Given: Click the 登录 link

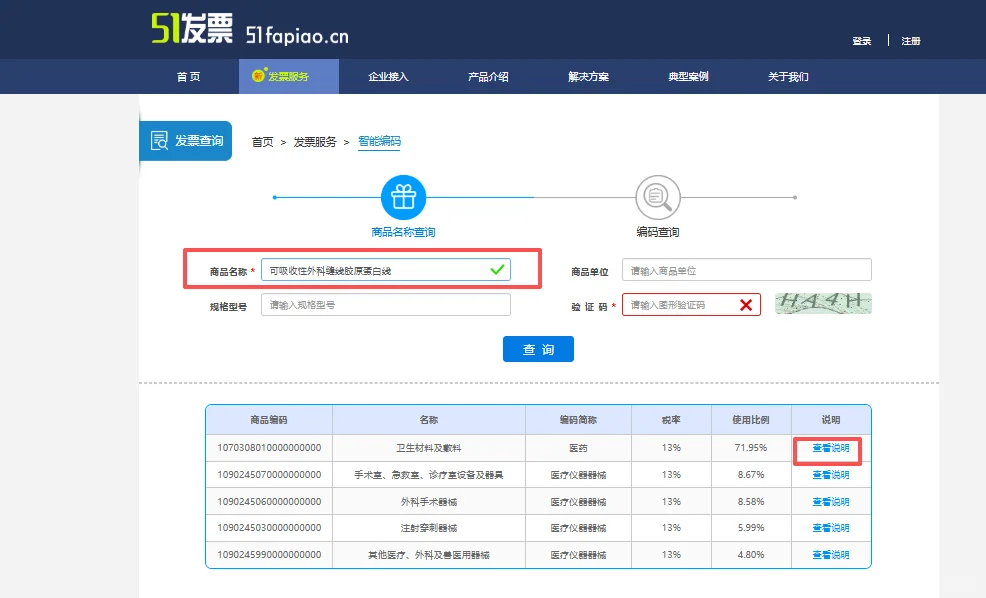Looking at the screenshot, I should coord(861,42).
